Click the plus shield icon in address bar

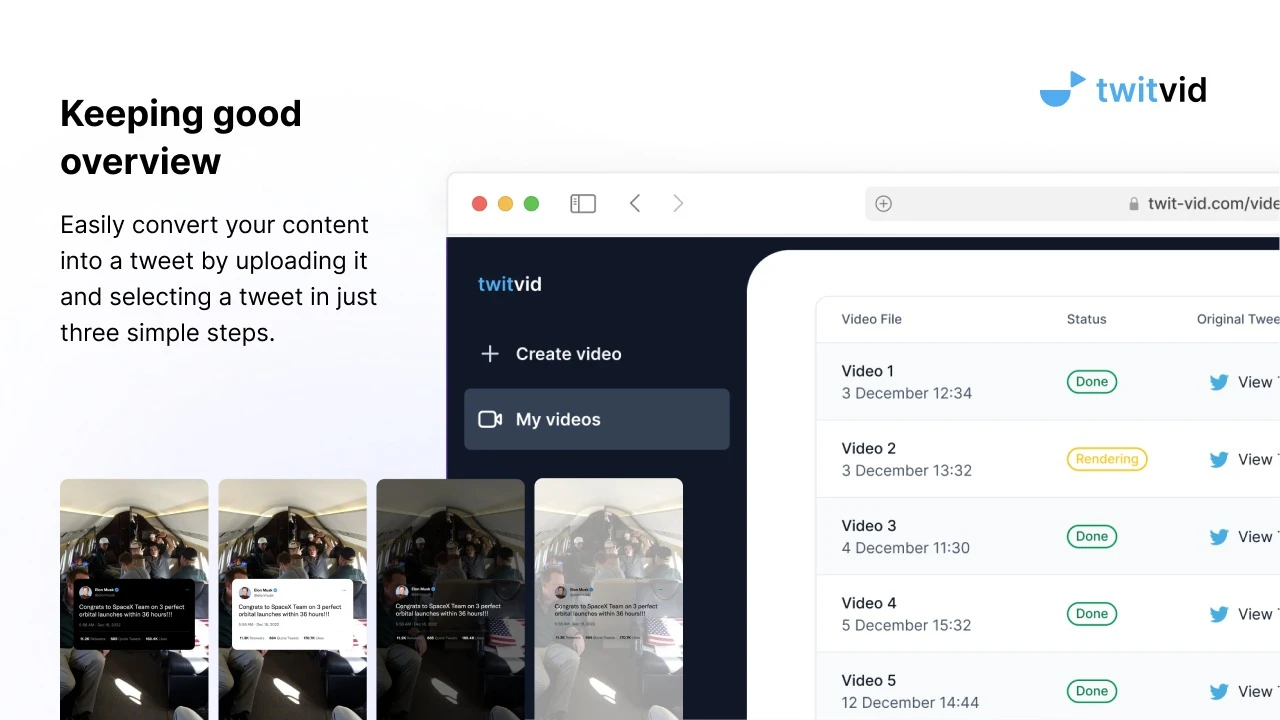coord(883,204)
